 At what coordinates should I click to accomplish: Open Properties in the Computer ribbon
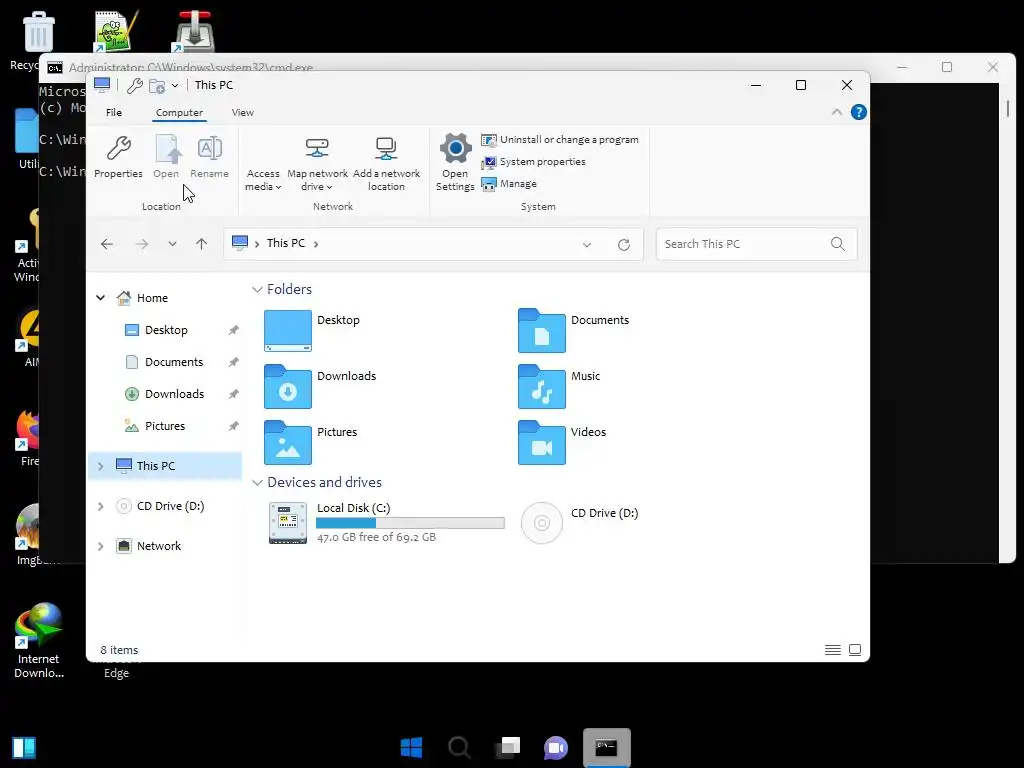tap(118, 157)
